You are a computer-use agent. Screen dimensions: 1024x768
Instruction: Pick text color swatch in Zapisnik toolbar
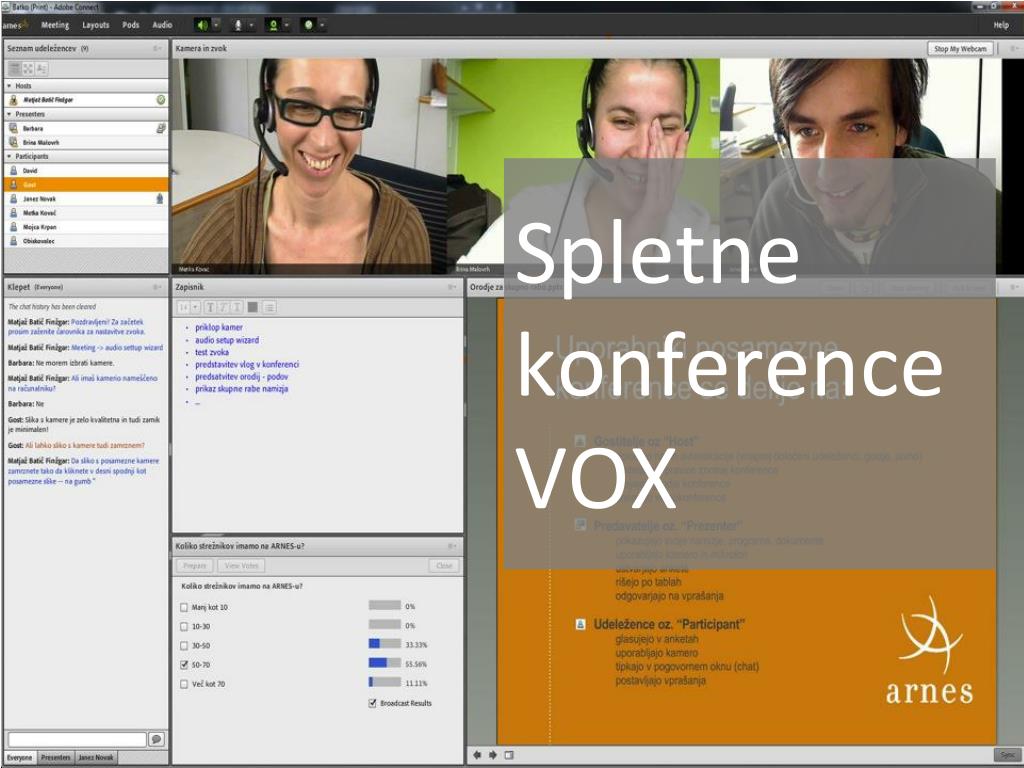pos(253,307)
